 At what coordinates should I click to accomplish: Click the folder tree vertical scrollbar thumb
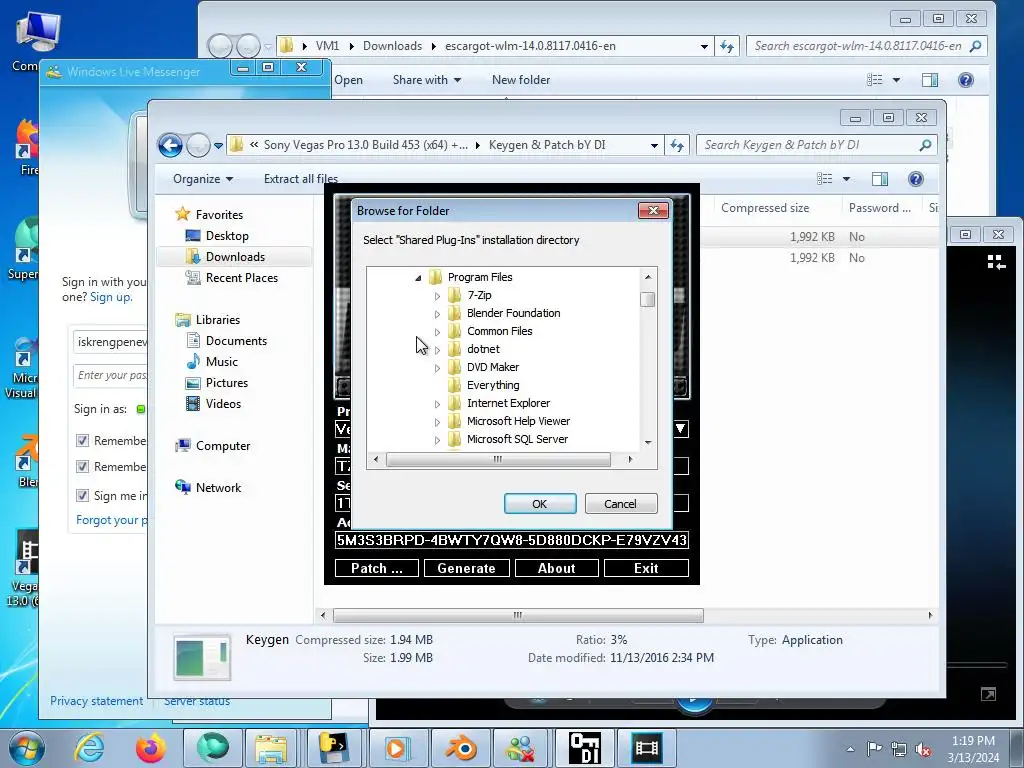(x=647, y=299)
